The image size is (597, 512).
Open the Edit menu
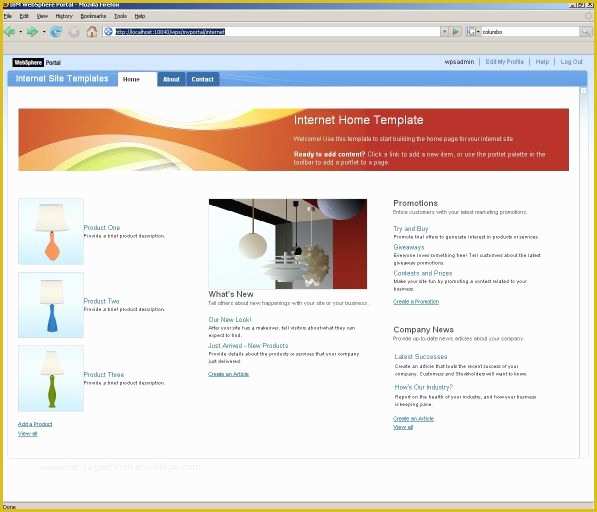24,16
